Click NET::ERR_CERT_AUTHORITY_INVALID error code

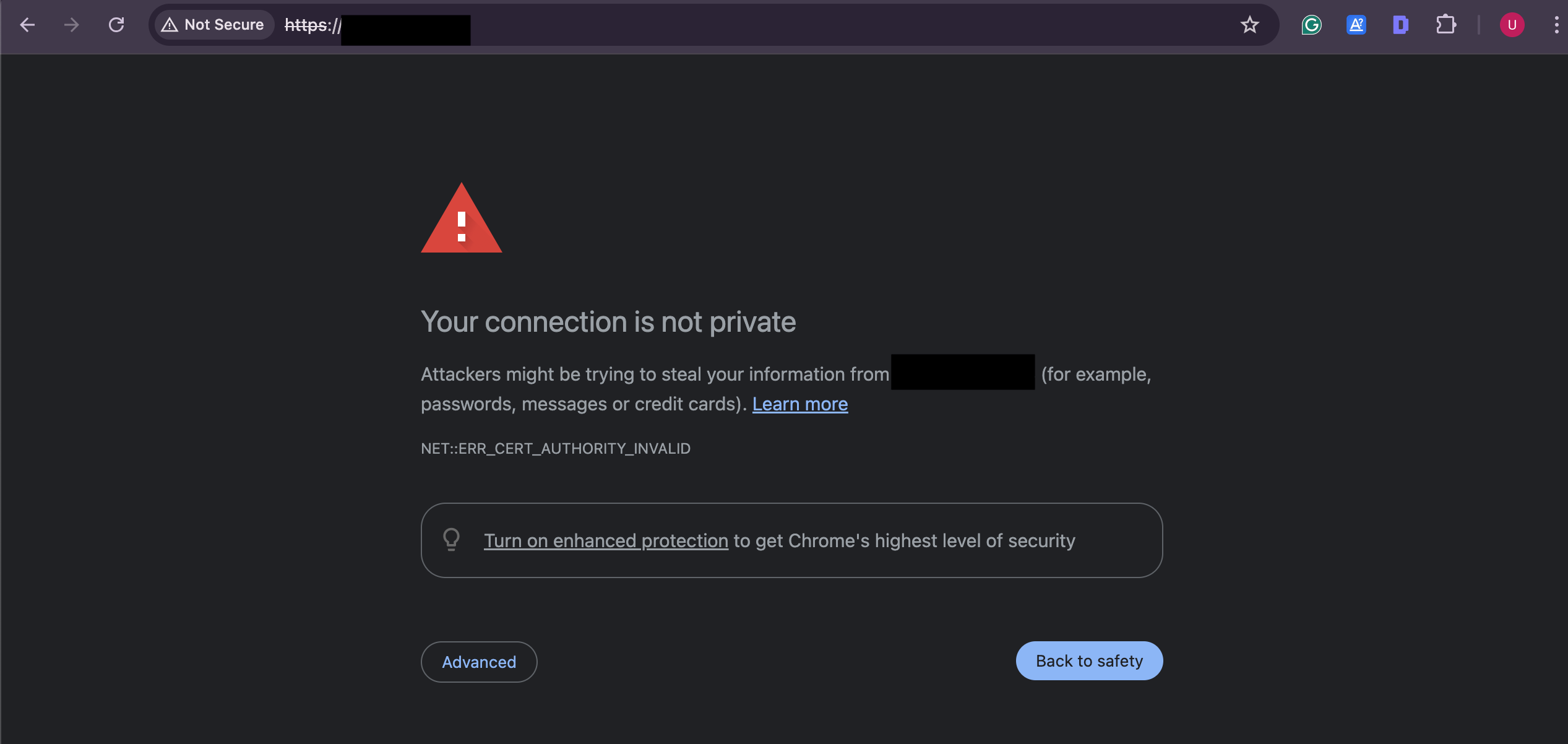click(x=556, y=448)
